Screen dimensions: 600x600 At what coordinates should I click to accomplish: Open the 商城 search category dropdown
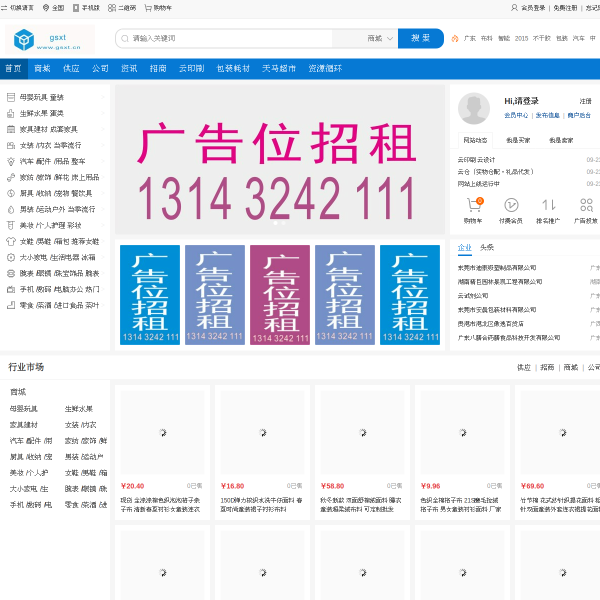pyautogui.click(x=378, y=38)
